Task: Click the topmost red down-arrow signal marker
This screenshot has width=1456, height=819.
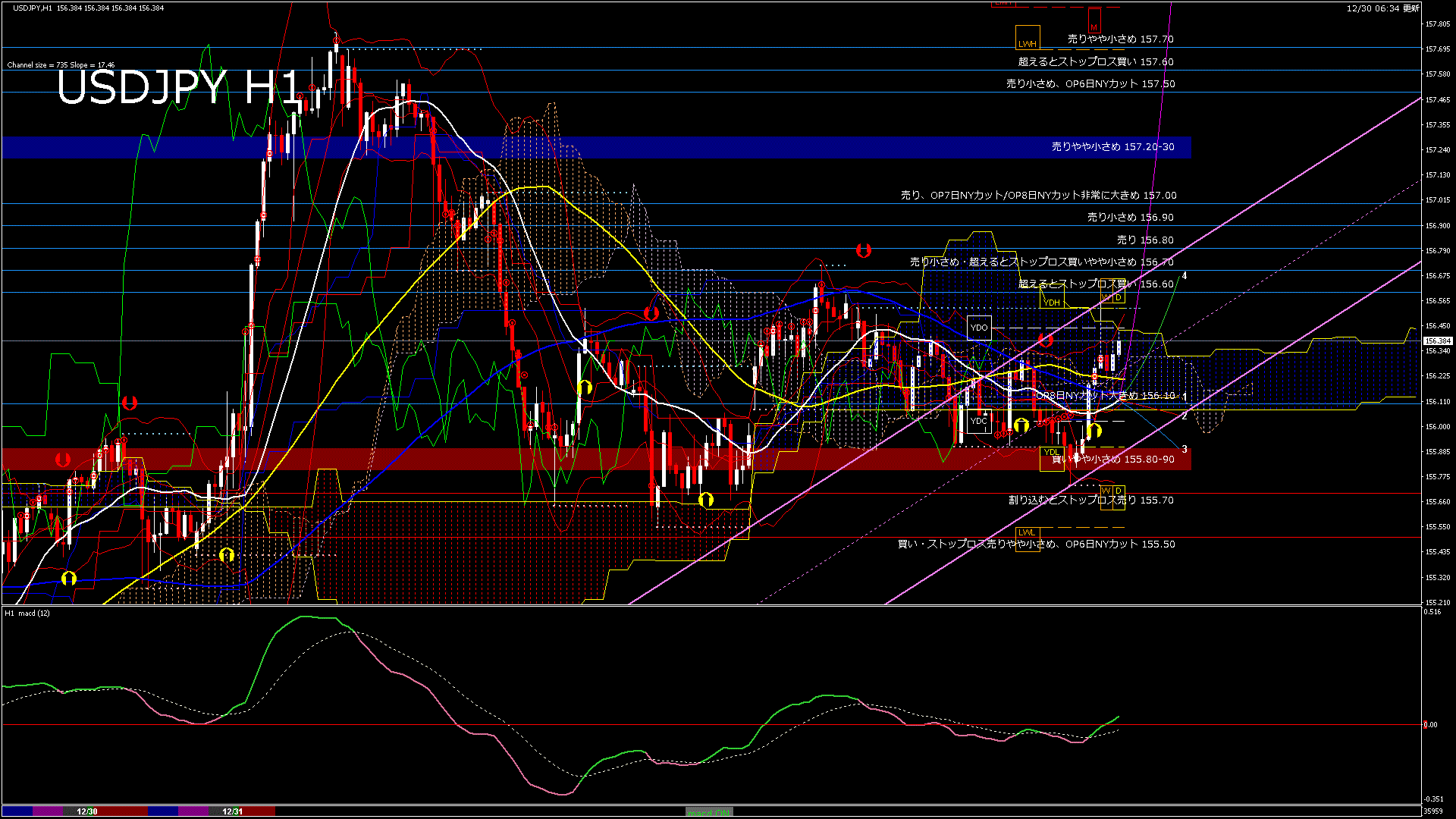Action: point(863,249)
